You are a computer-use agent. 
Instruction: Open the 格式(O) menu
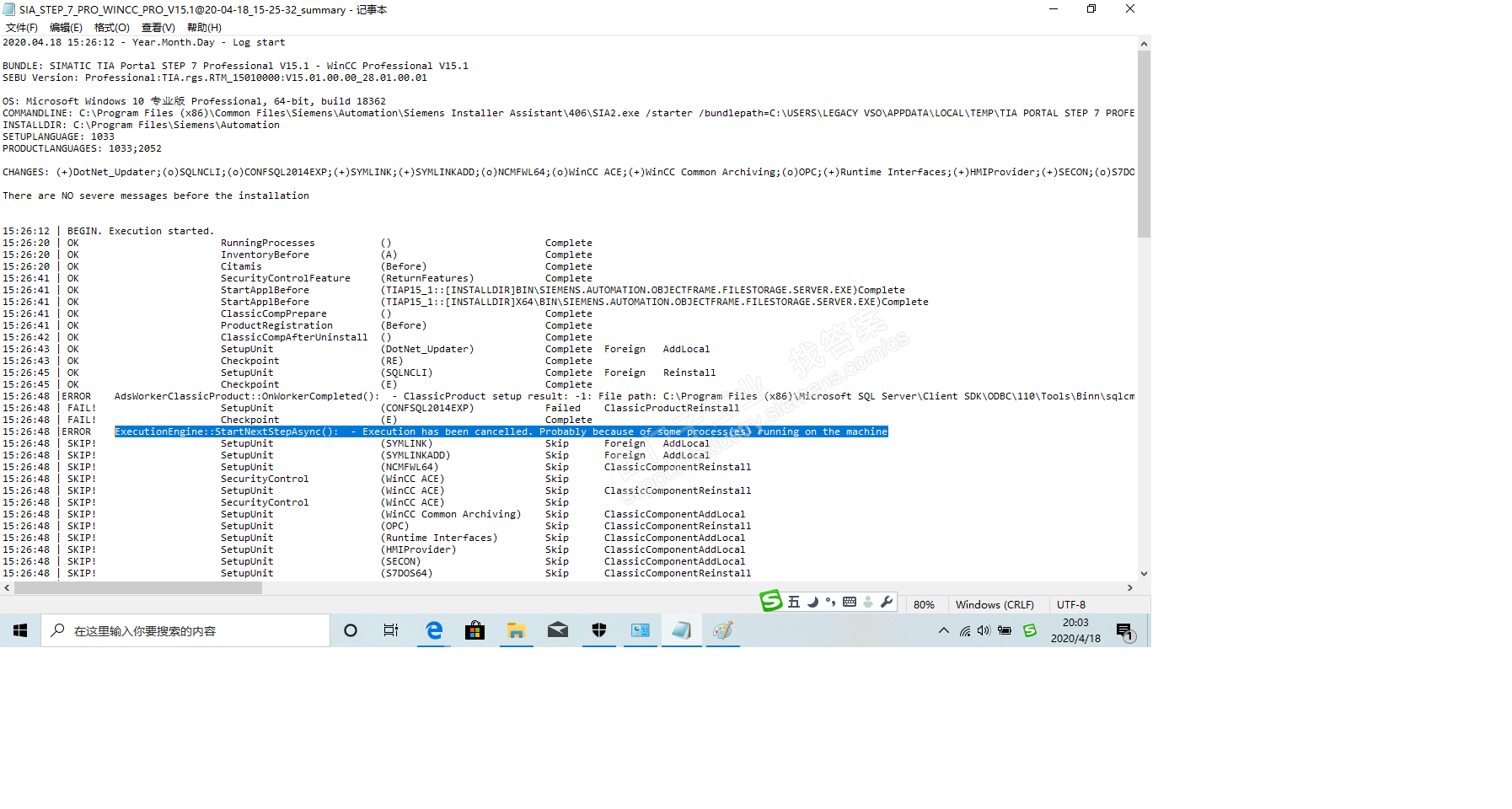tap(112, 28)
